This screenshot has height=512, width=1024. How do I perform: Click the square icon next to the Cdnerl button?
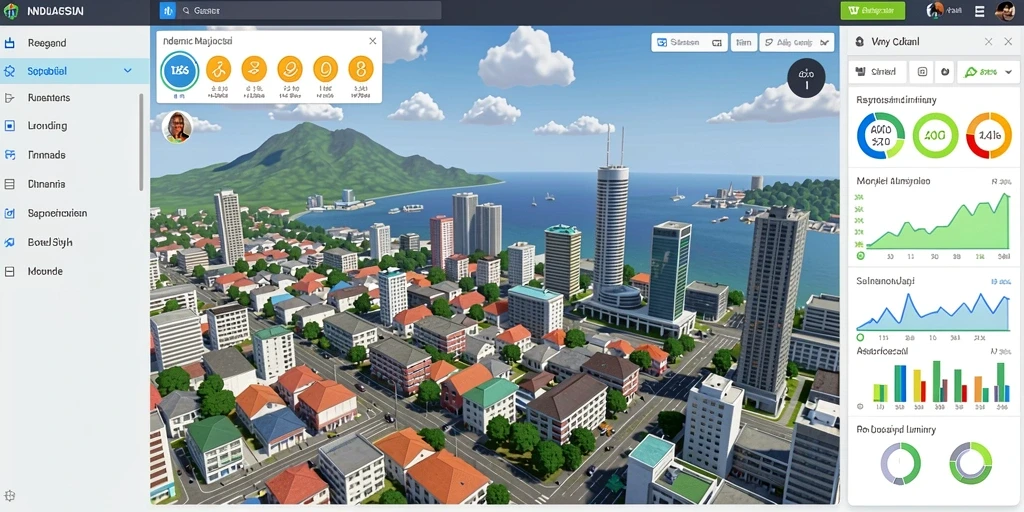[x=922, y=72]
